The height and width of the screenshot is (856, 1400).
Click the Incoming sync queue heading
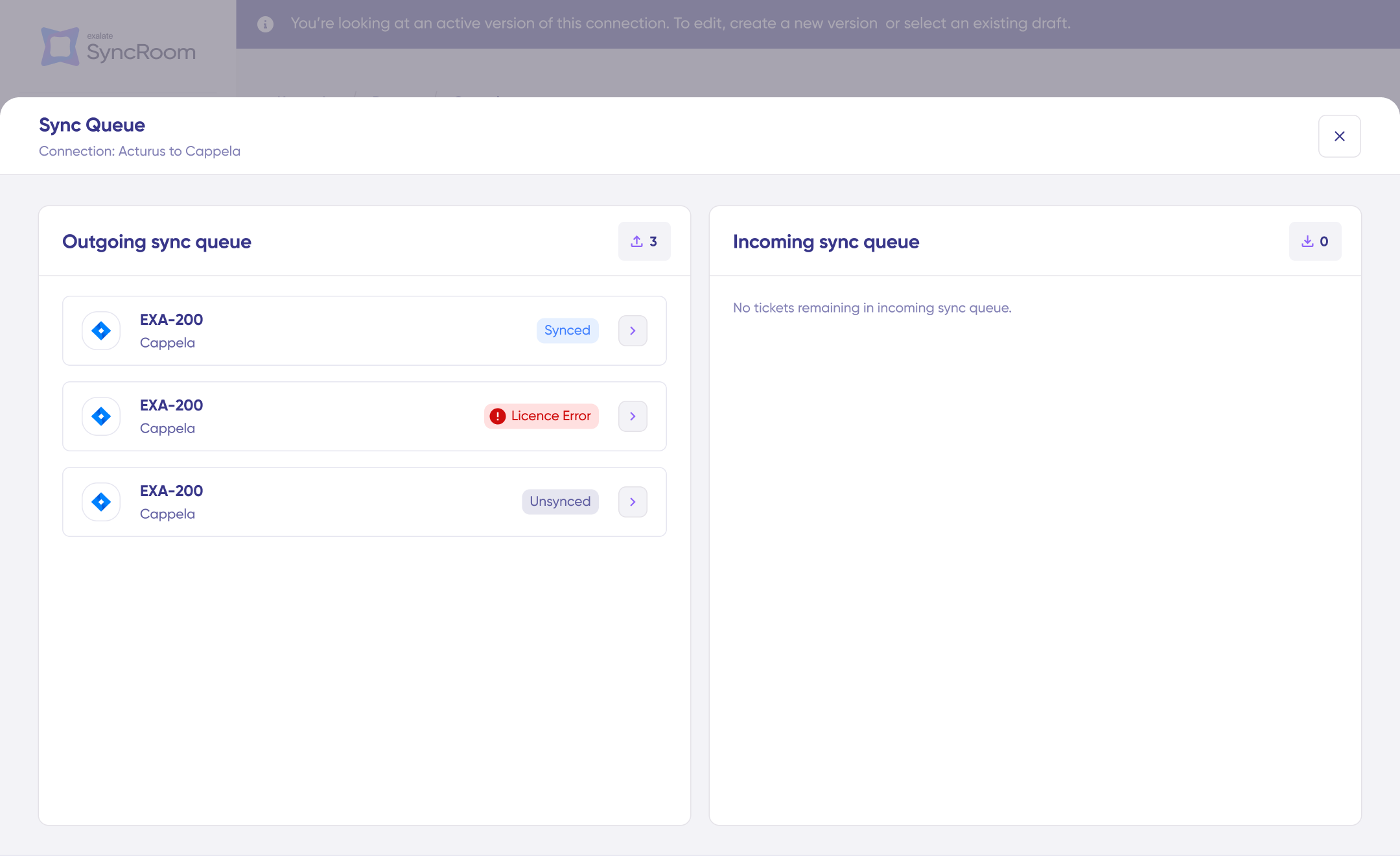click(x=826, y=242)
